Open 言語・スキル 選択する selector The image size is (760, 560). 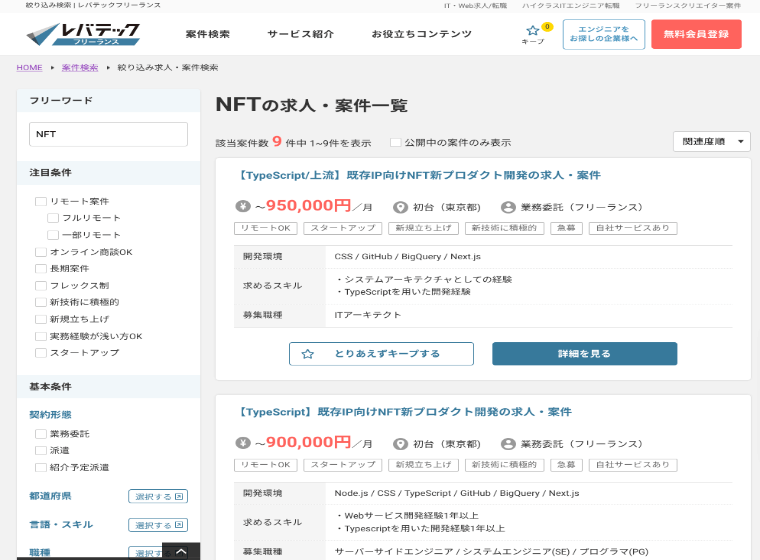coord(158,525)
